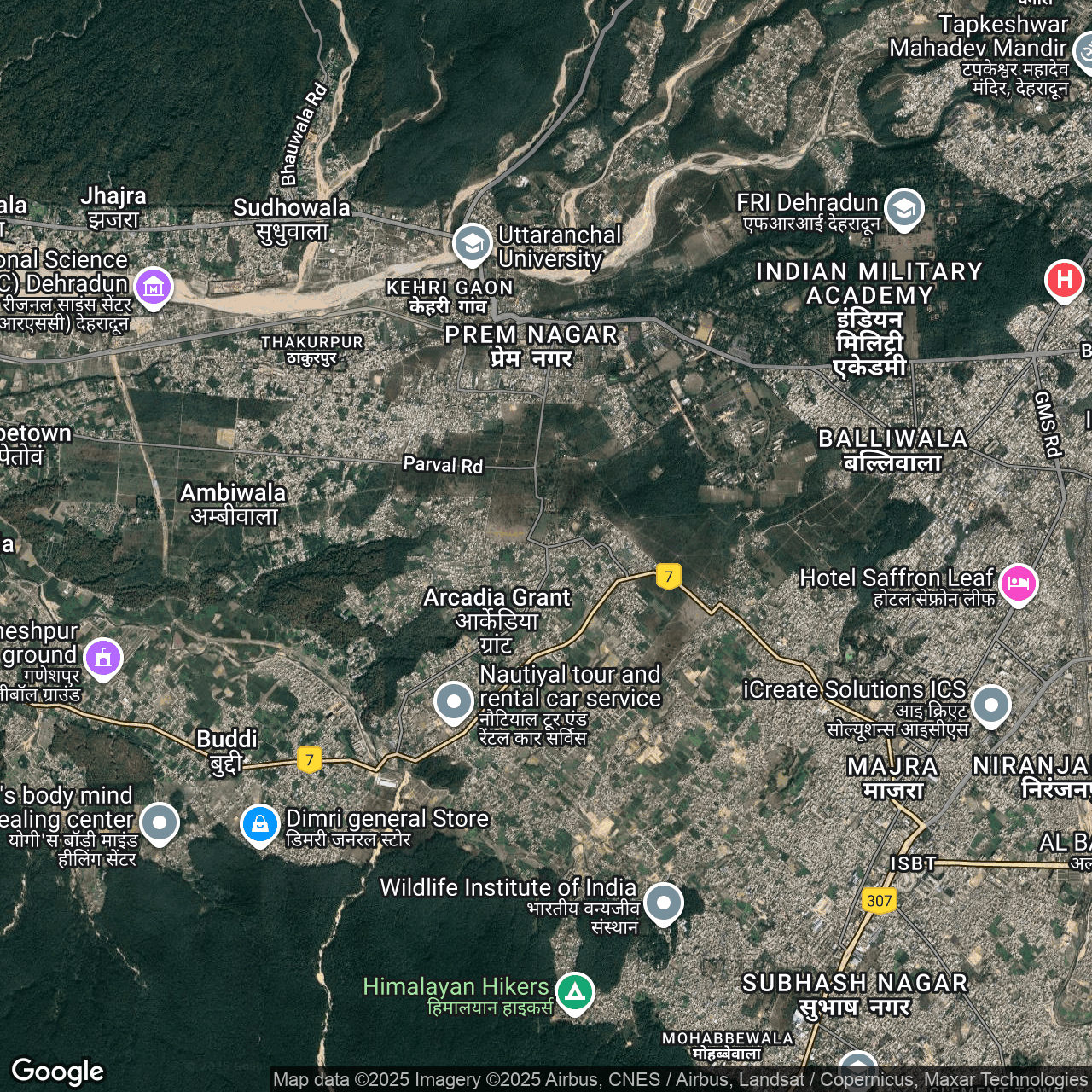This screenshot has width=1092, height=1092.
Task: Select the FRI Dehradun marker pin
Action: coord(903,207)
